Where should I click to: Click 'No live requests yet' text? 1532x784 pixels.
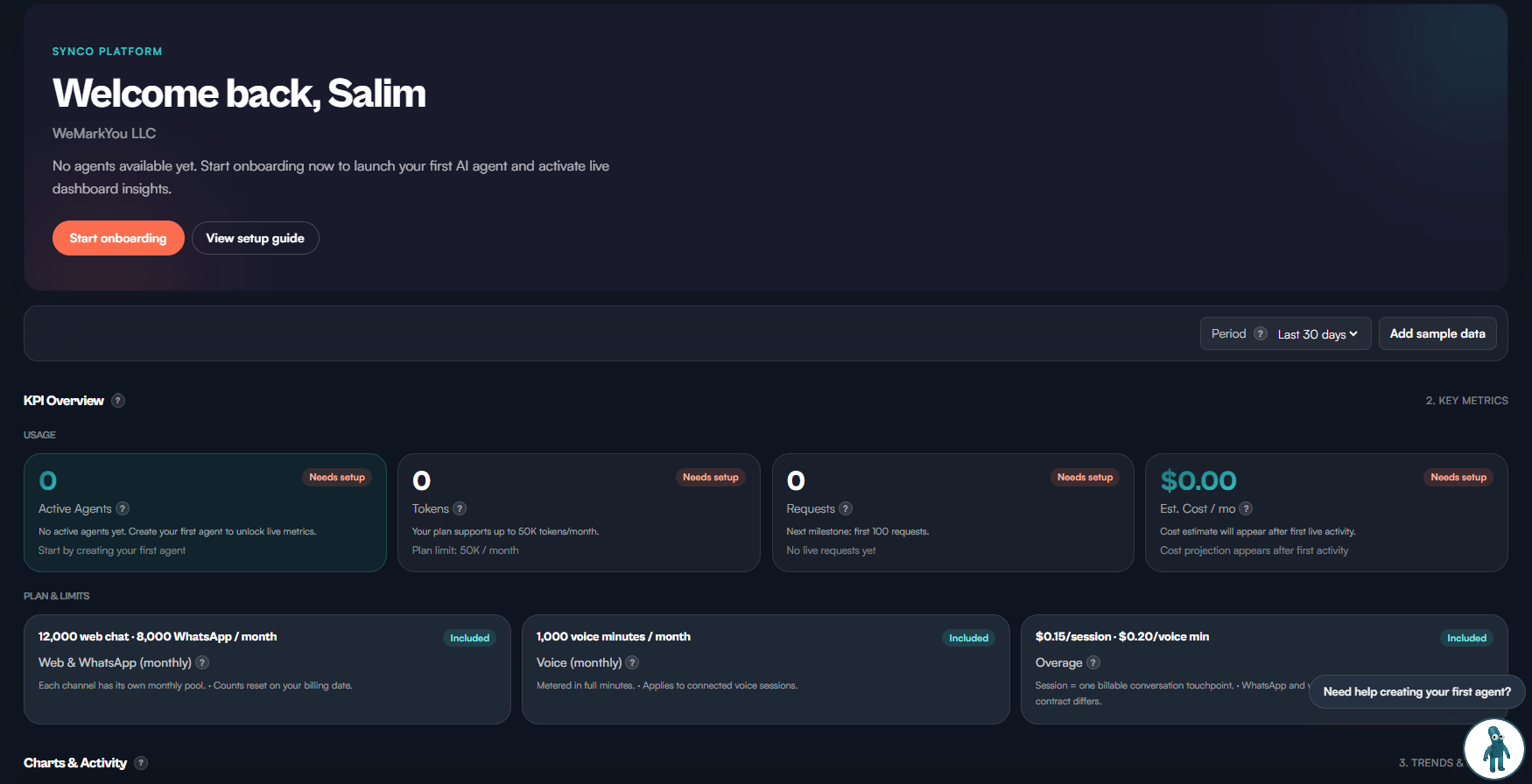[x=831, y=550]
